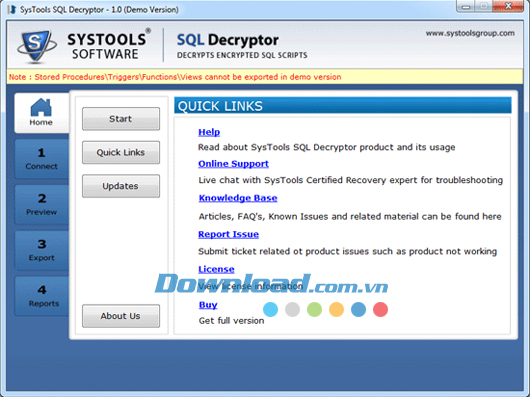Close the SQL Decryptor window

point(508,6)
